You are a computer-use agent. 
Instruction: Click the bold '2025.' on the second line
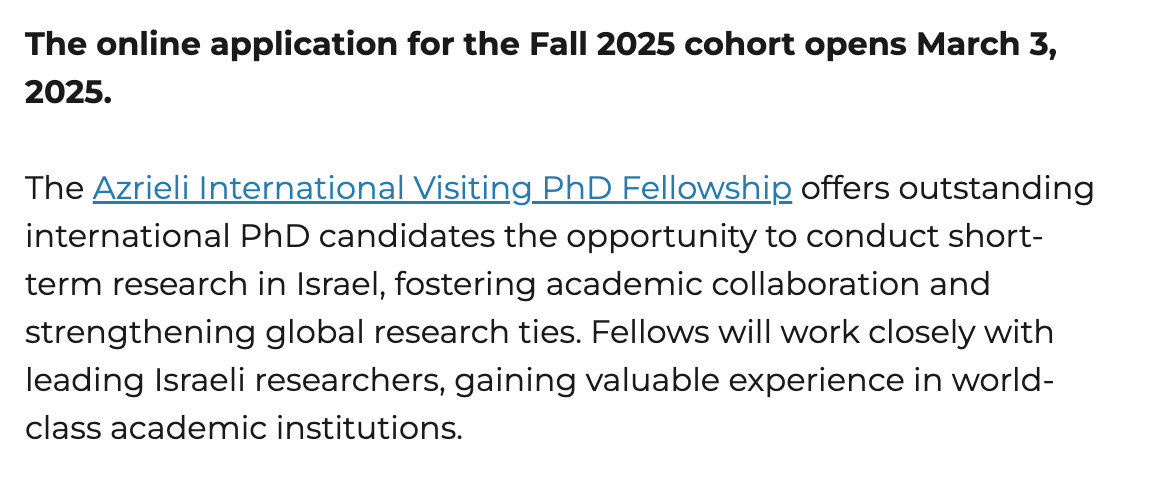(x=68, y=94)
